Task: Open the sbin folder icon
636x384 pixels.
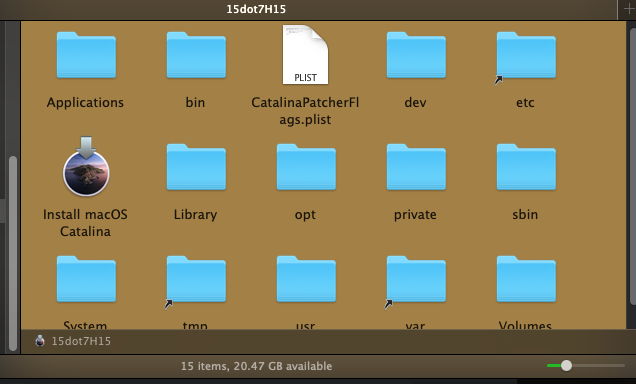Action: coord(526,167)
